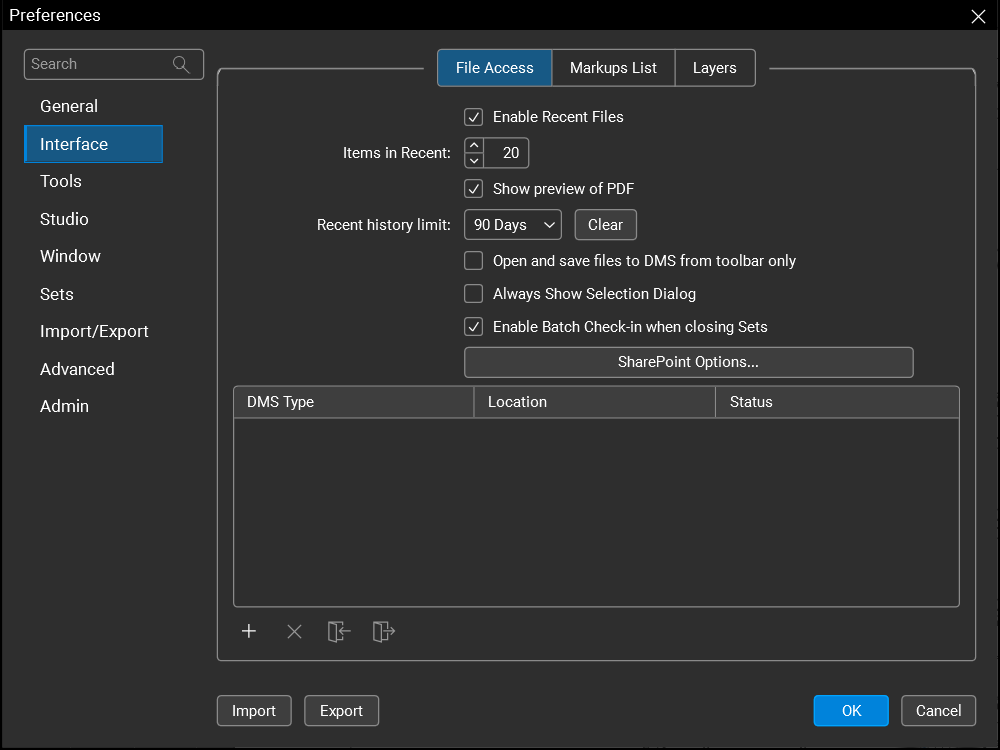Click the add DMS entry plus icon
The height and width of the screenshot is (750, 1000).
click(249, 631)
